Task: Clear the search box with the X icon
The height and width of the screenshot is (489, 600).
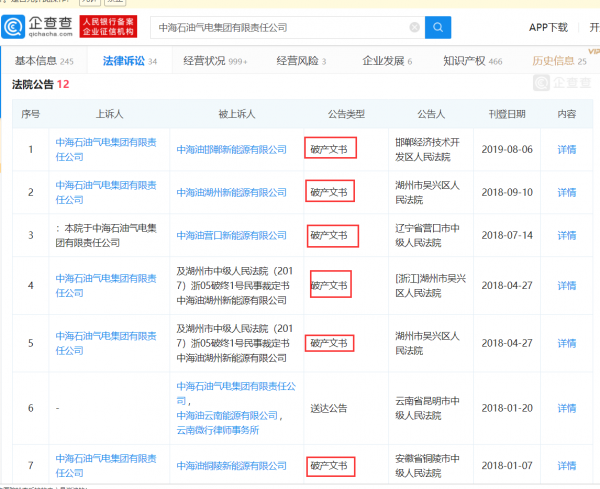Action: click(x=414, y=27)
